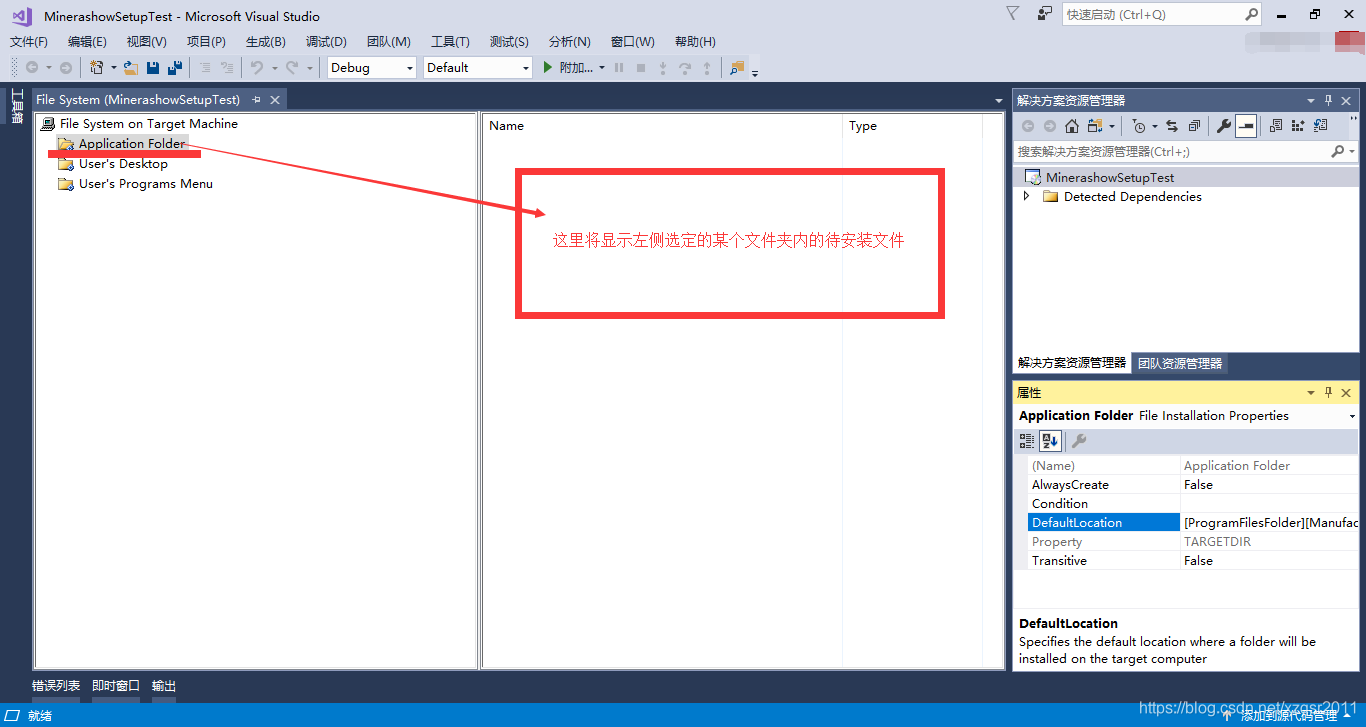
Task: Pin the File System document tab
Action: coord(257,100)
